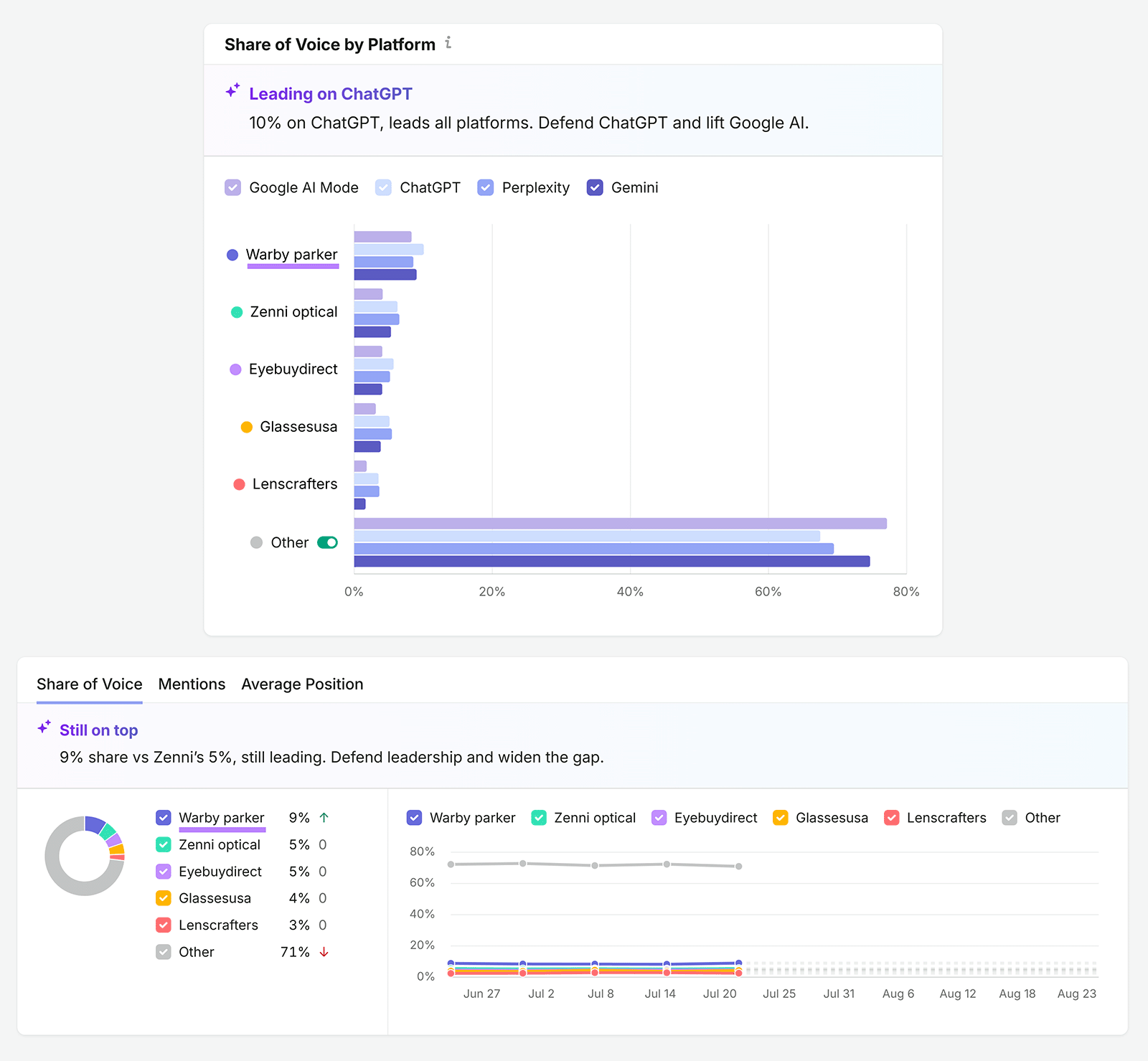Viewport: 1148px width, 1061px height.
Task: Switch to the Share of Voice tab
Action: (90, 684)
